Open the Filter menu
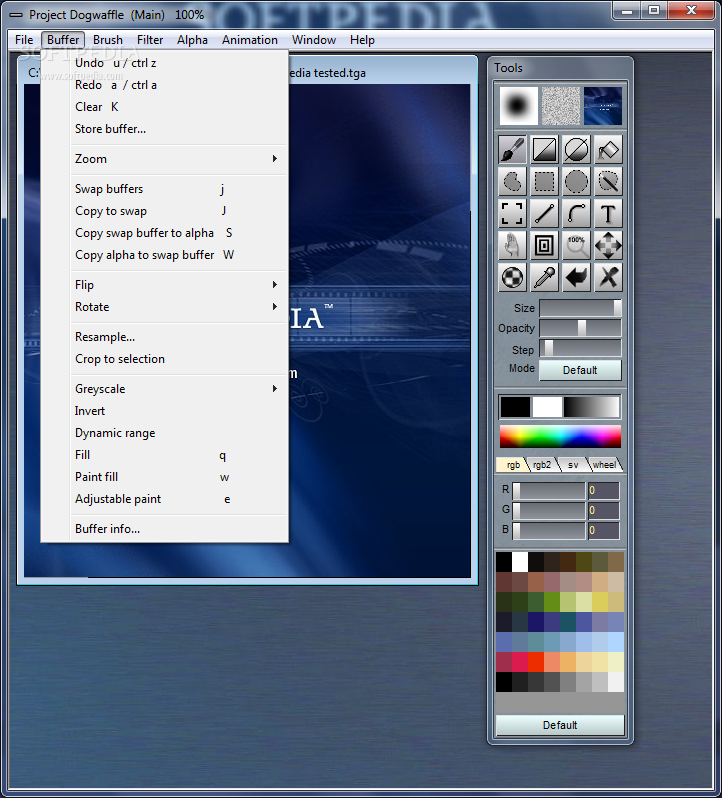 (x=150, y=40)
